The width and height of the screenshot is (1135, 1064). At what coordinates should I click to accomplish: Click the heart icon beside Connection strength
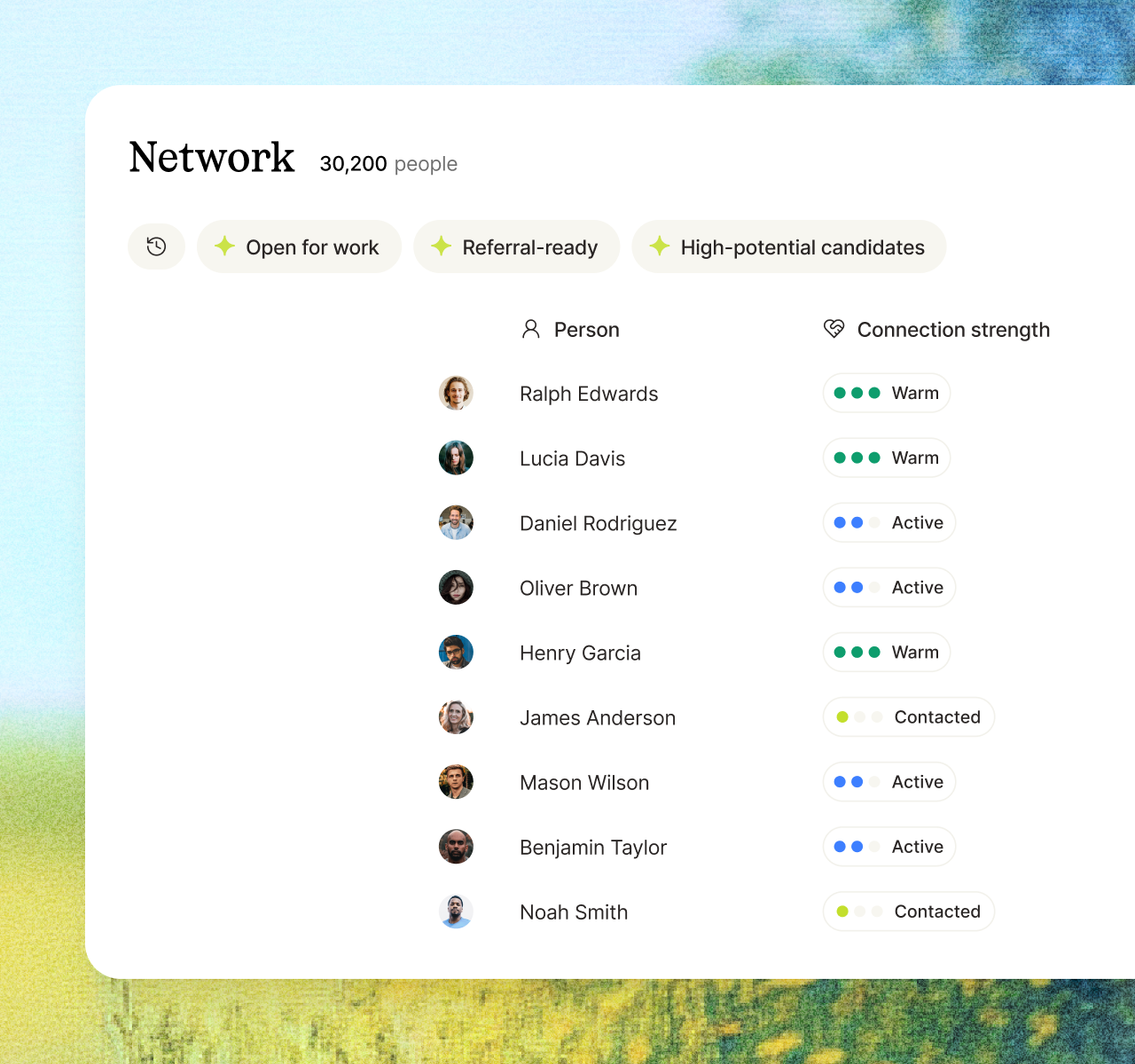point(833,329)
